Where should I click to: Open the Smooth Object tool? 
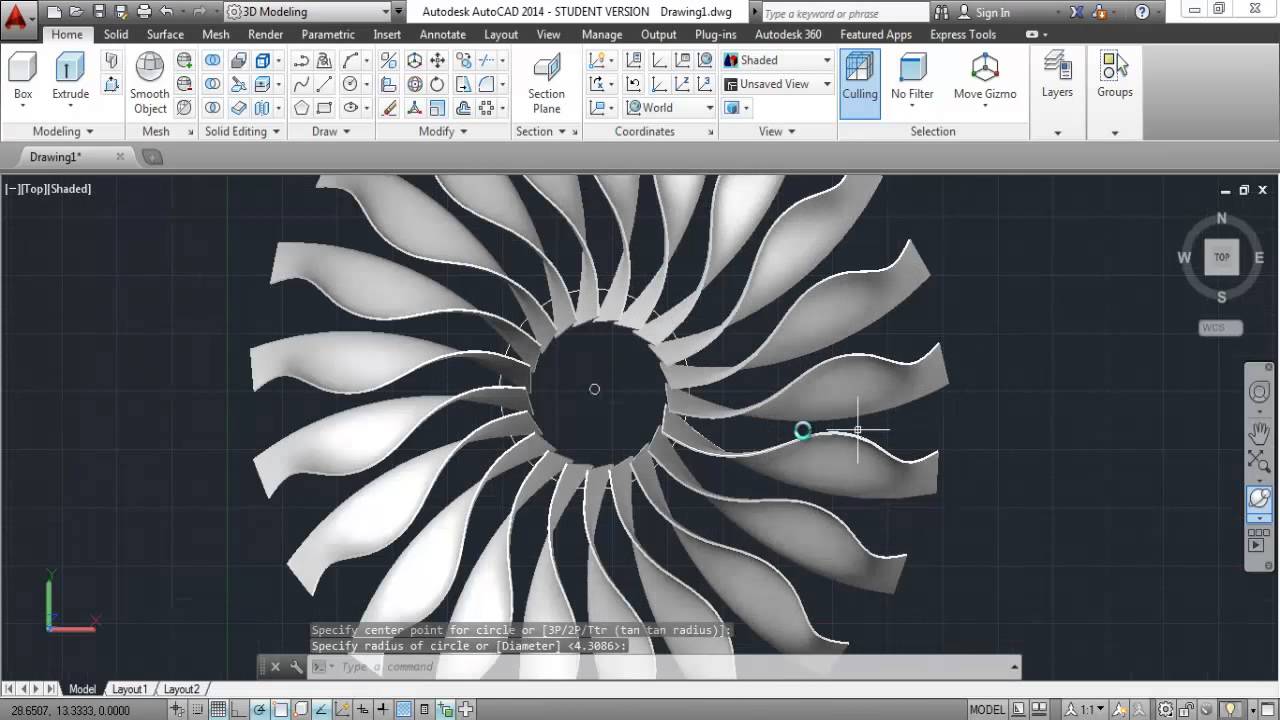[150, 84]
